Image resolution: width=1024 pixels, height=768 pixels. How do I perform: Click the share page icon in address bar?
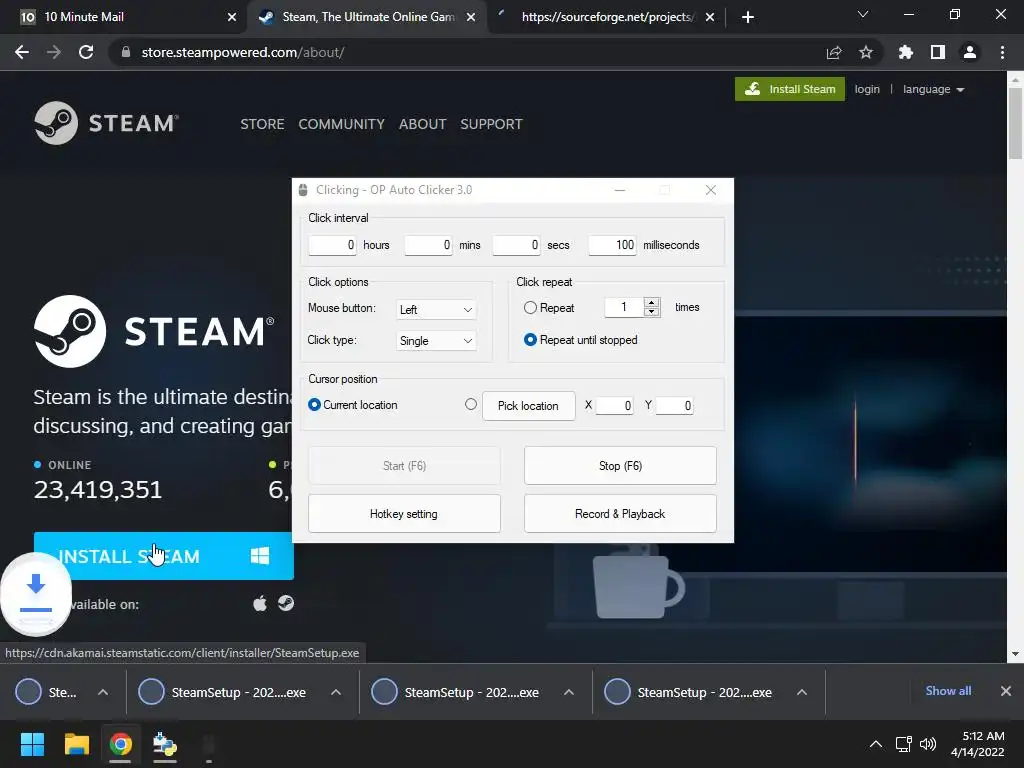[834, 52]
